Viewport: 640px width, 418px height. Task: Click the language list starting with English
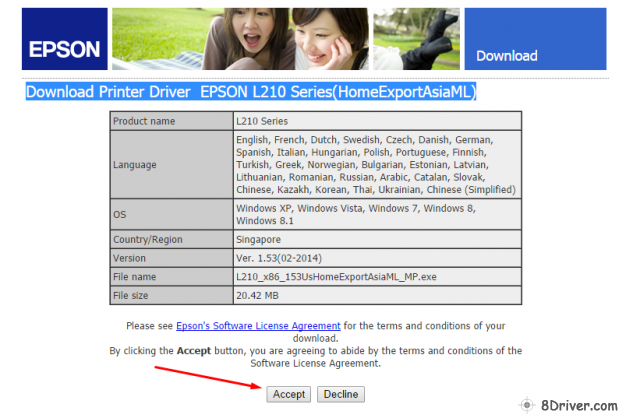378,165
